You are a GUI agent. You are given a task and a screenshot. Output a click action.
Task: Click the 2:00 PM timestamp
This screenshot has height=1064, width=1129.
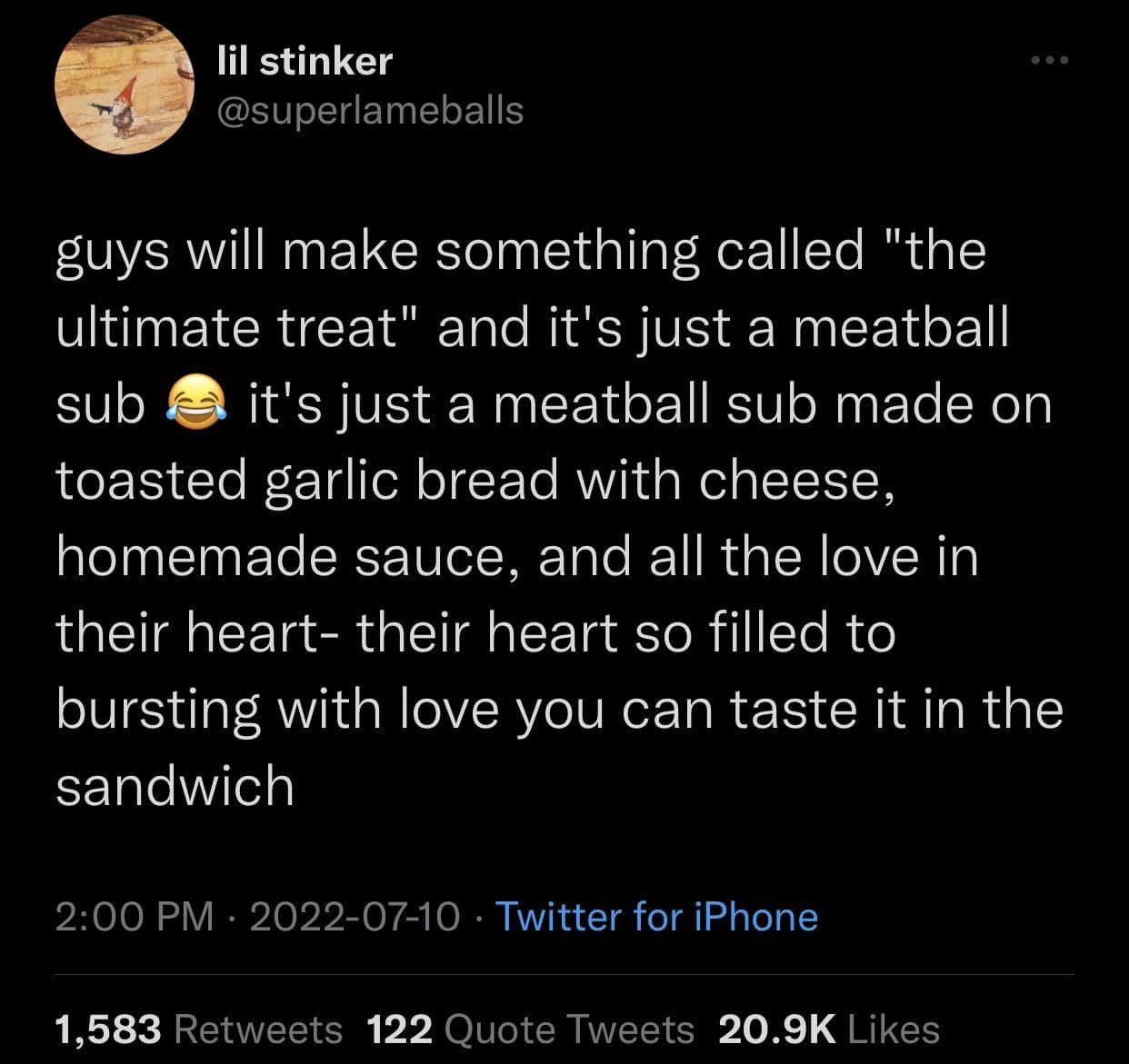pos(135,916)
